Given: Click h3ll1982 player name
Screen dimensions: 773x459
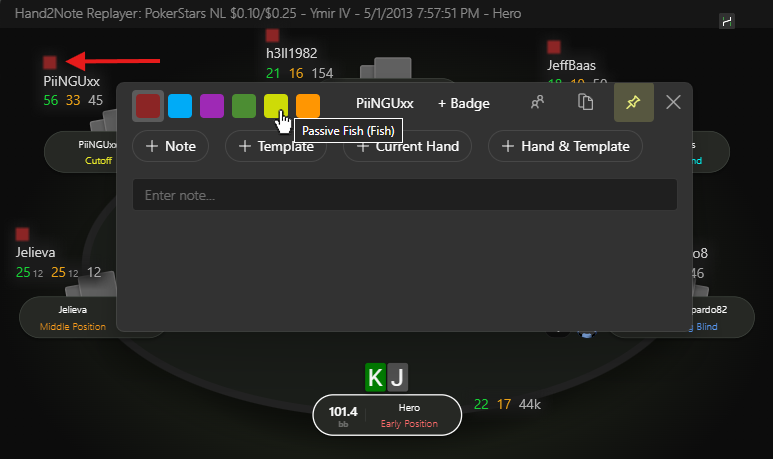Looking at the screenshot, I should pyautogui.click(x=291, y=53).
